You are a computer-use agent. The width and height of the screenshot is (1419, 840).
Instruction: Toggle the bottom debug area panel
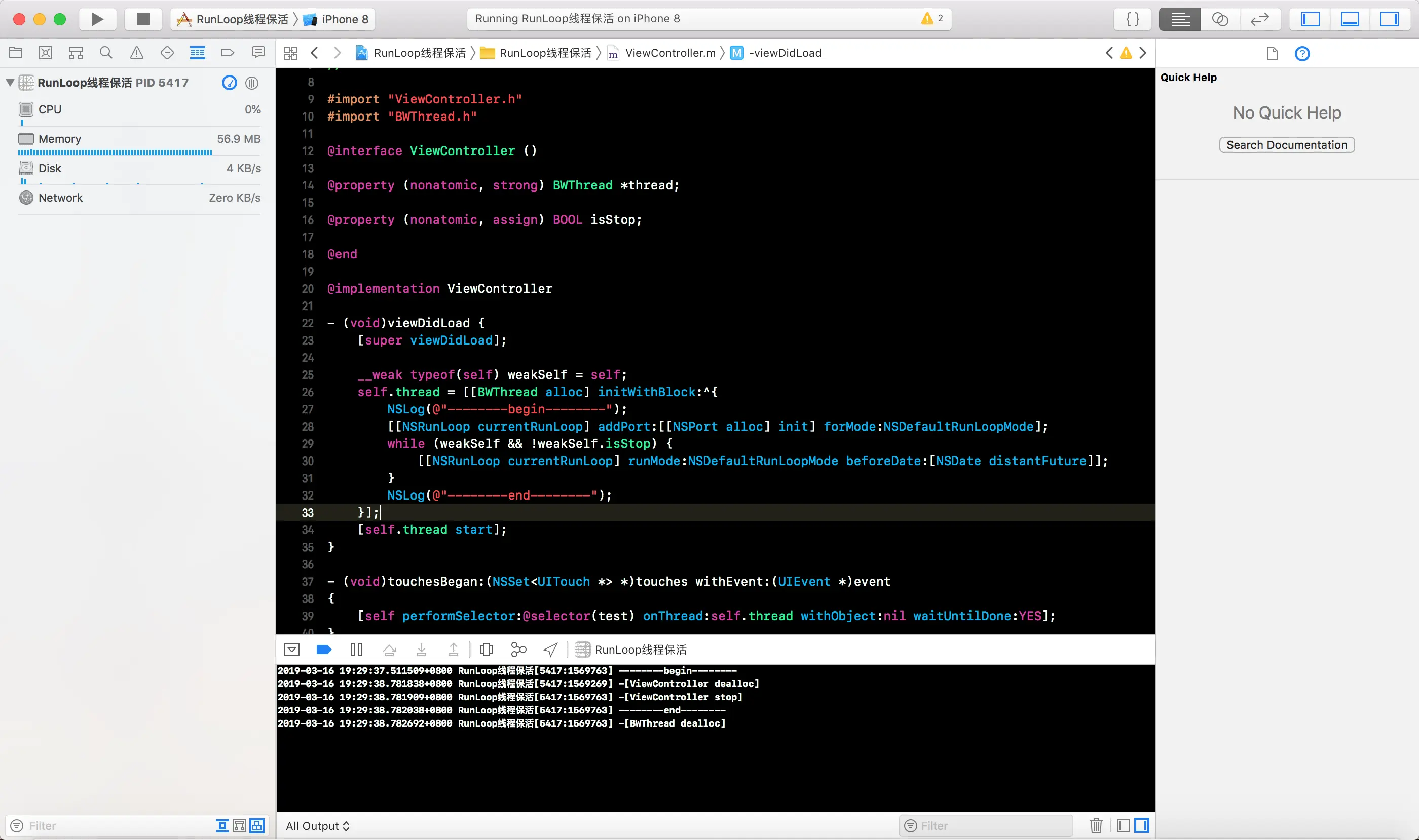[x=1350, y=19]
